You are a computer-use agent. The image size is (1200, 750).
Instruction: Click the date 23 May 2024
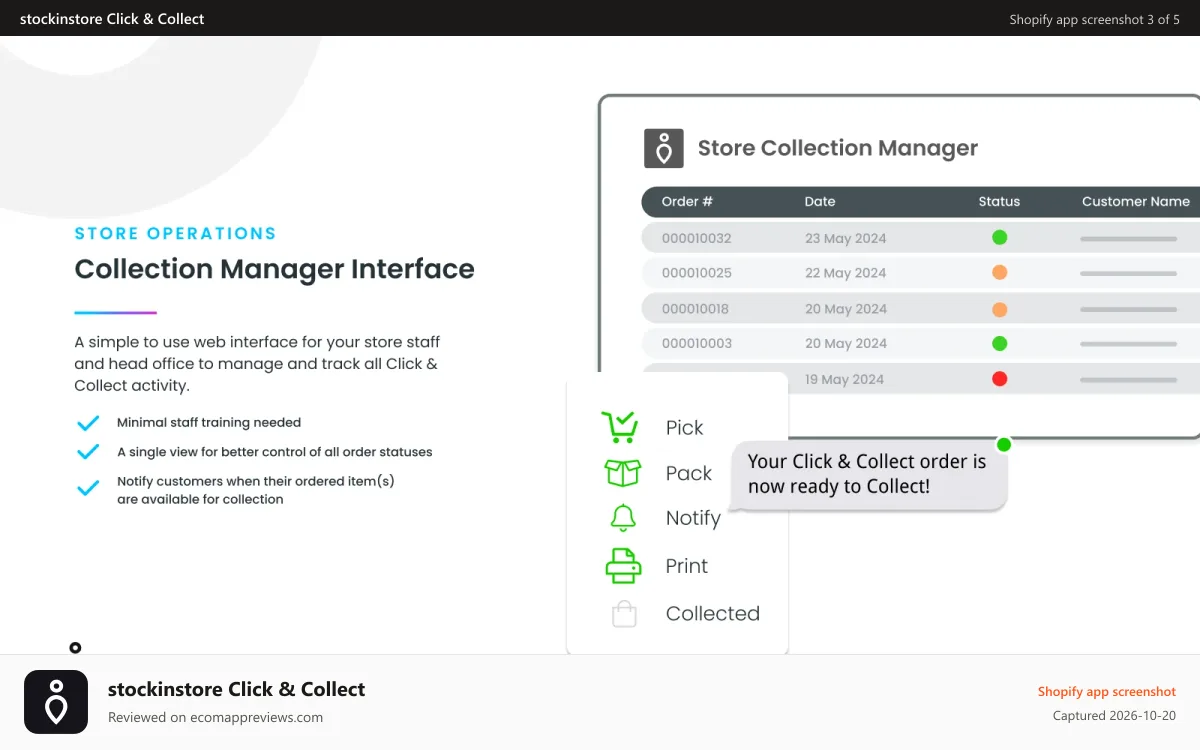click(x=846, y=238)
